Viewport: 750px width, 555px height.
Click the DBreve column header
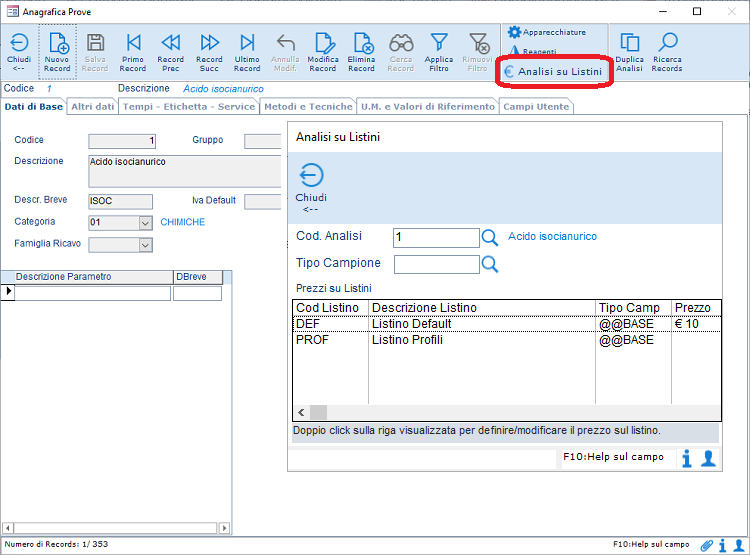coord(198,277)
